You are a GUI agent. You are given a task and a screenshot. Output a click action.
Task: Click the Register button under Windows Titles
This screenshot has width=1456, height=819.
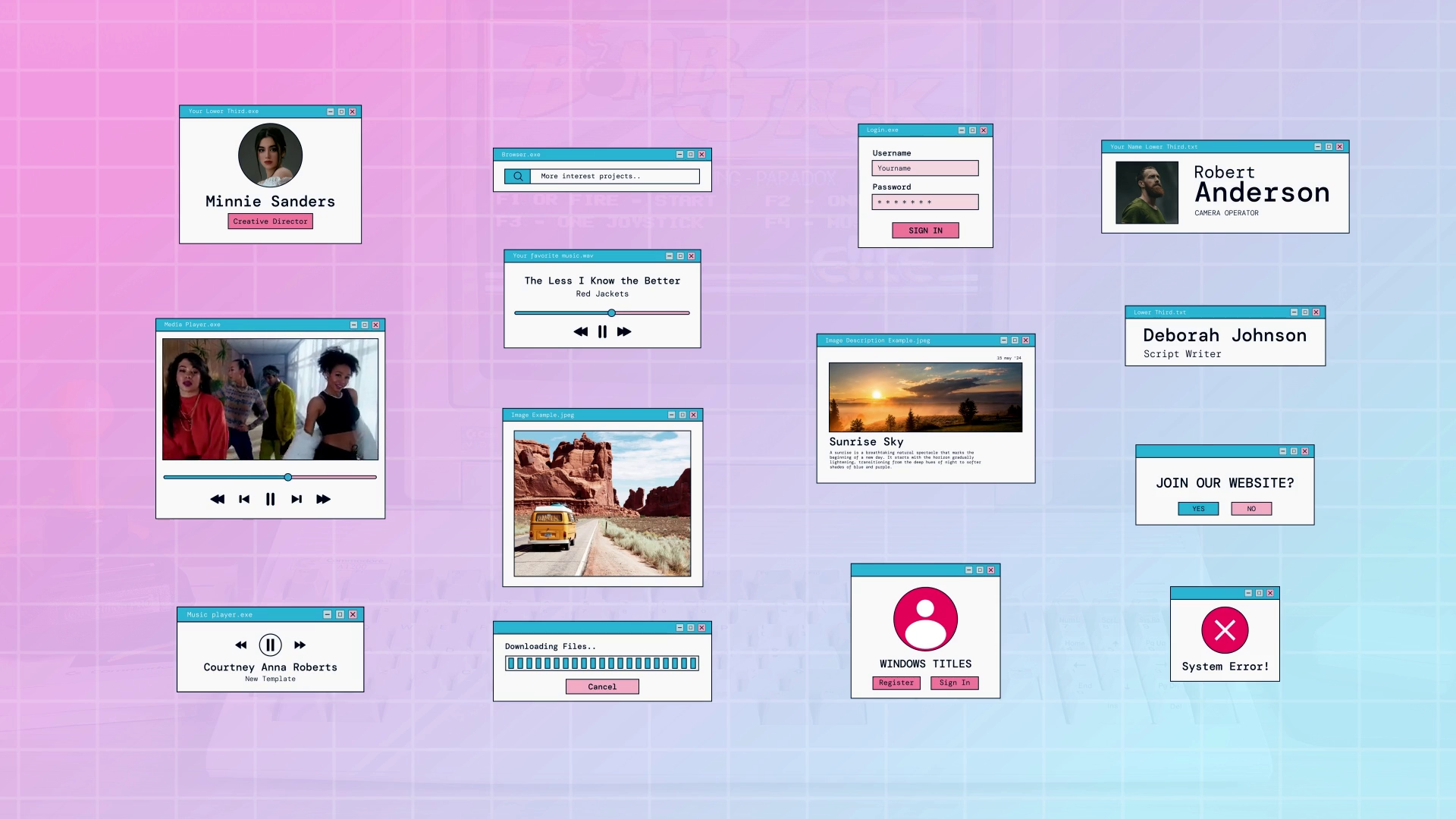896,682
